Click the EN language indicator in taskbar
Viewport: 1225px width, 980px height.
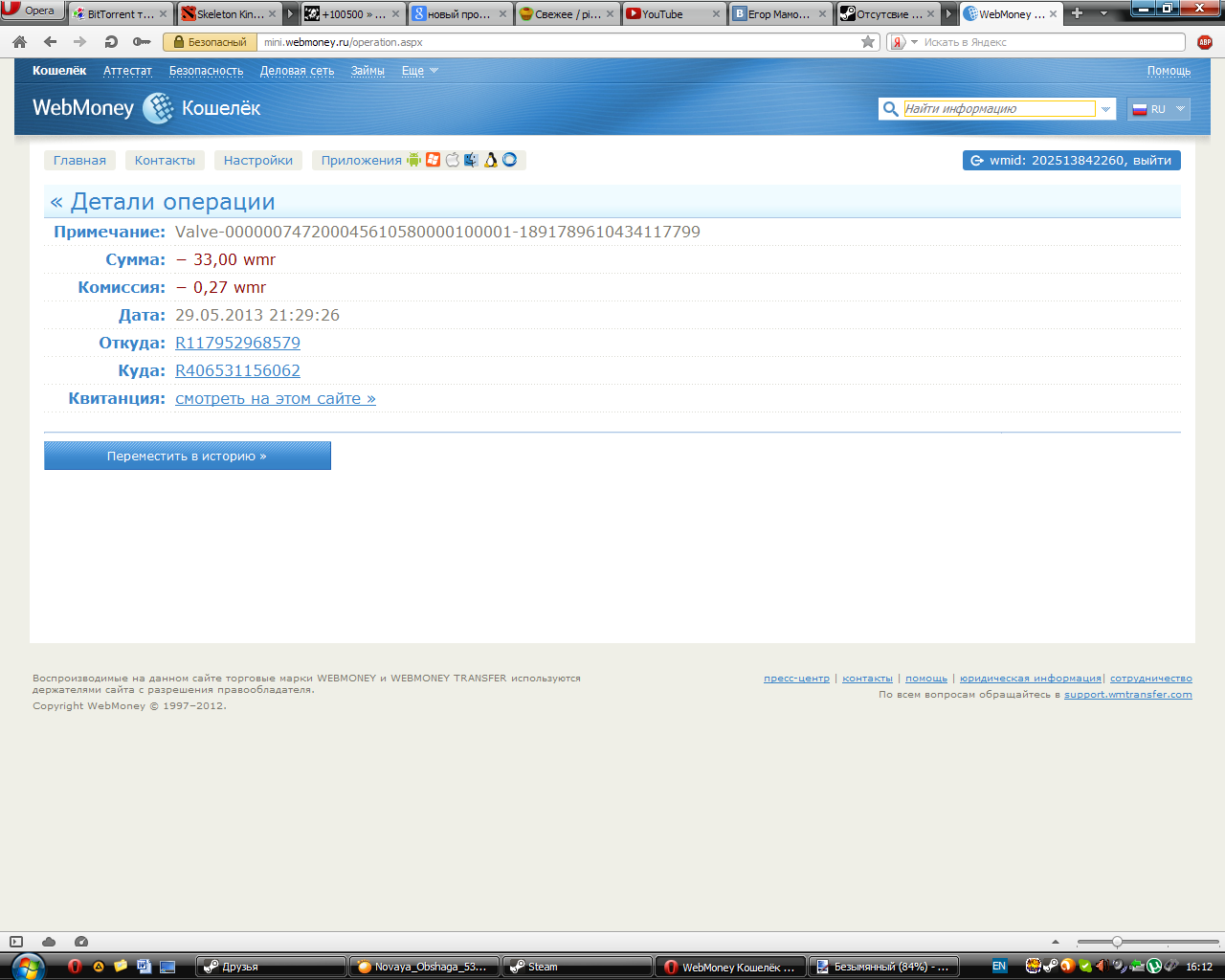(999, 967)
